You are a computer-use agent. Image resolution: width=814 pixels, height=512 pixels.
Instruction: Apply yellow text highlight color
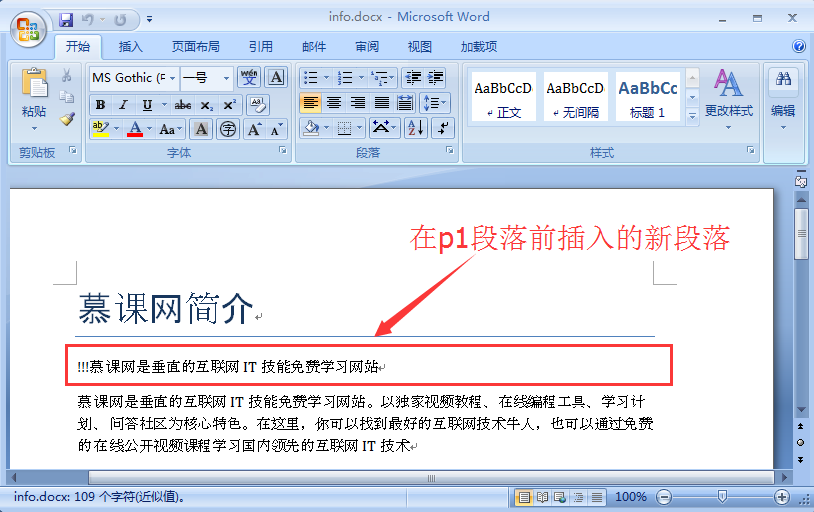click(100, 128)
